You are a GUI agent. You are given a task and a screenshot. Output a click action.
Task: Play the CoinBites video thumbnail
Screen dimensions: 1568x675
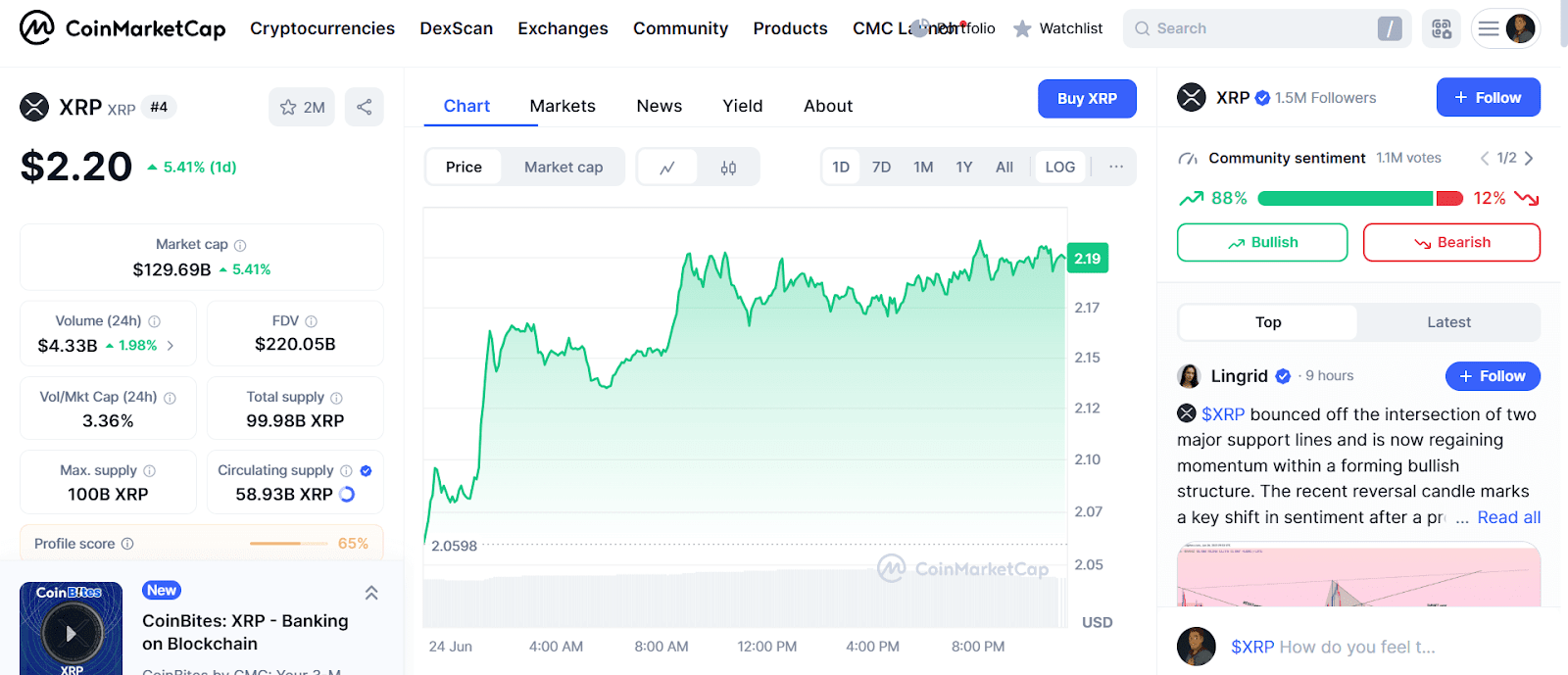71,633
